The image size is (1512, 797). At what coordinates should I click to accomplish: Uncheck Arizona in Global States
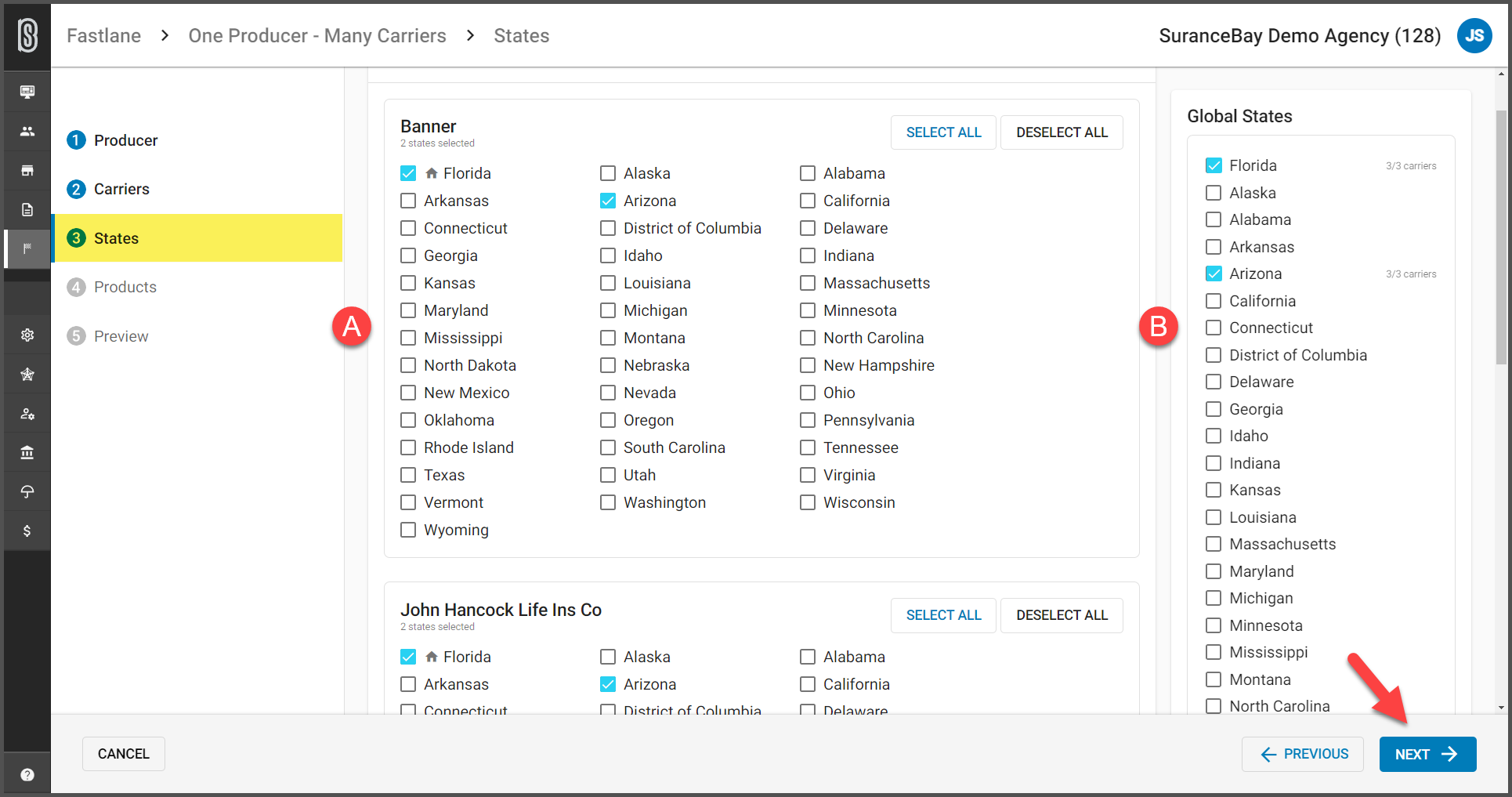[1214, 274]
